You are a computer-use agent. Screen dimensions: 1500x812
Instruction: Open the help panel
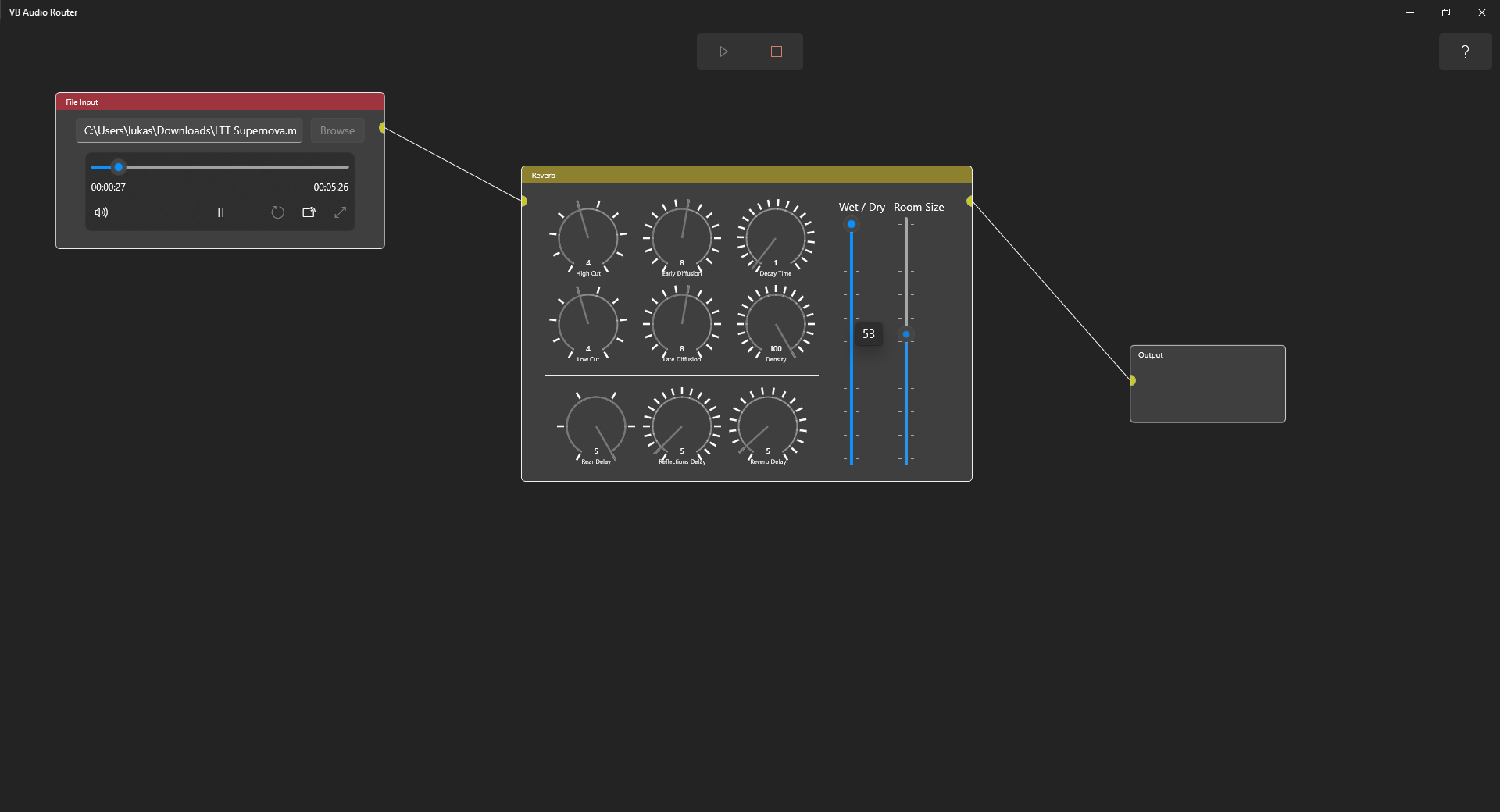coord(1466,52)
